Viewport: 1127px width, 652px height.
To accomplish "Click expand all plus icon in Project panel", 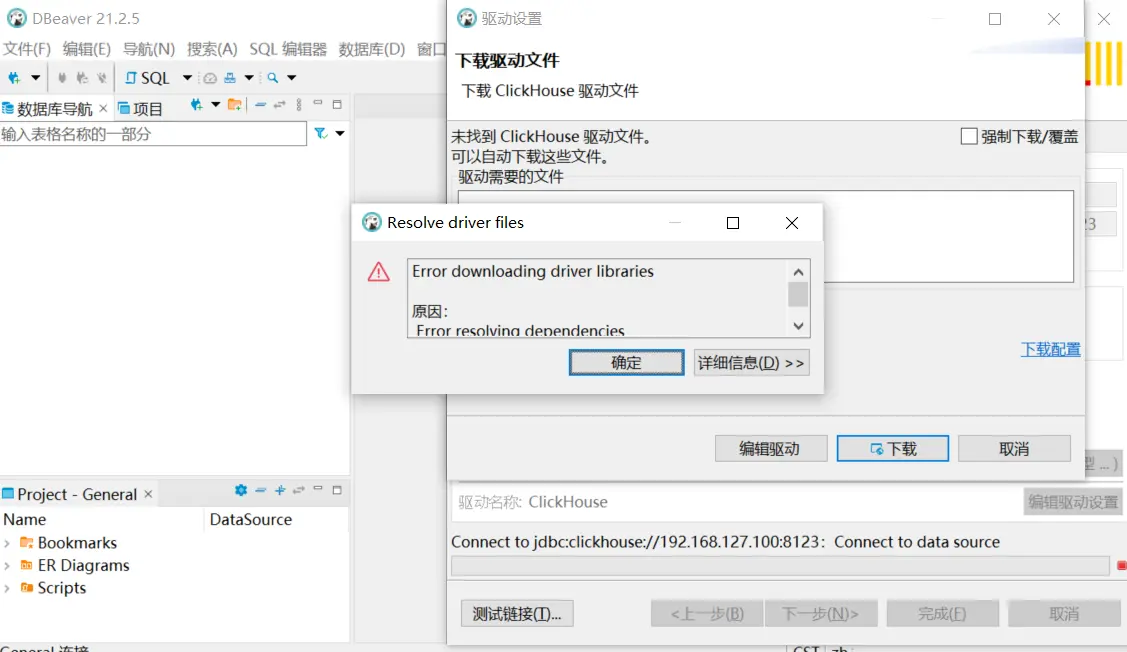I will (280, 490).
